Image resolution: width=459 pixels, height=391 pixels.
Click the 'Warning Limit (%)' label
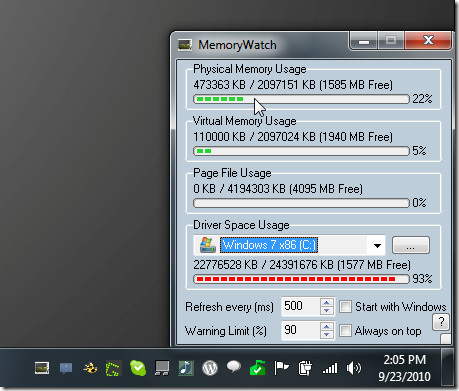[x=226, y=331]
